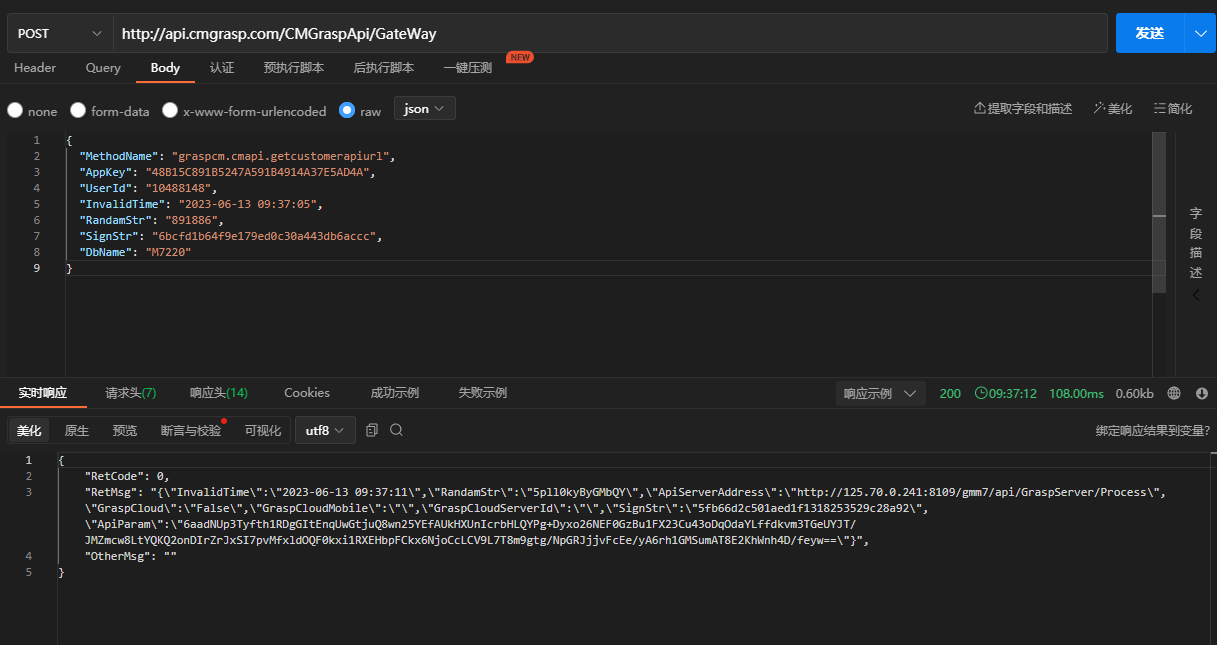The image size is (1217, 645).
Task: Switch to the Query tab
Action: coord(103,68)
